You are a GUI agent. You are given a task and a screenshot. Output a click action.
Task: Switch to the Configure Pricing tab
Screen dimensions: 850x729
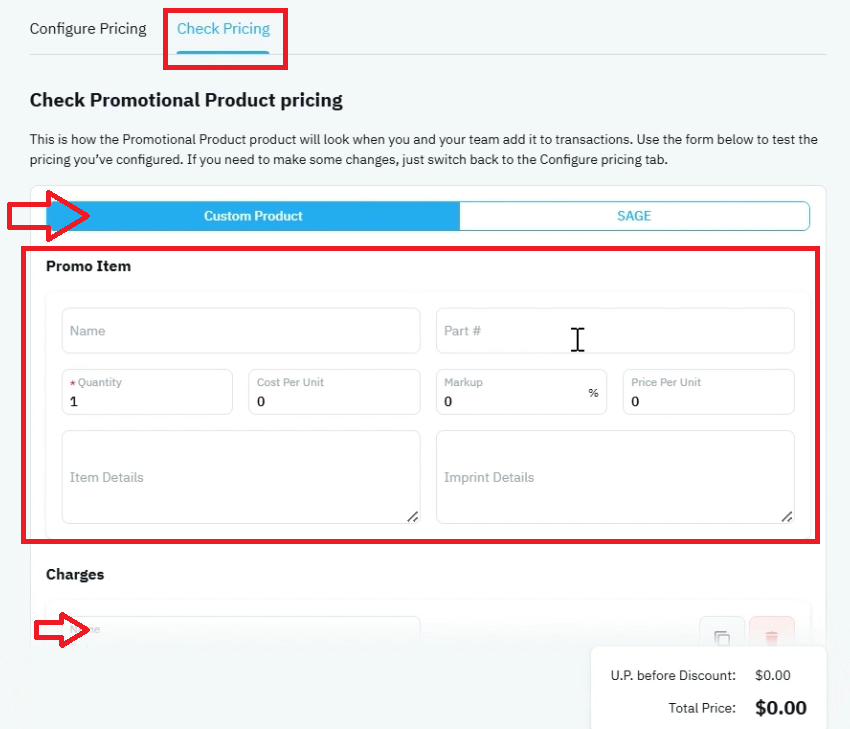point(88,29)
